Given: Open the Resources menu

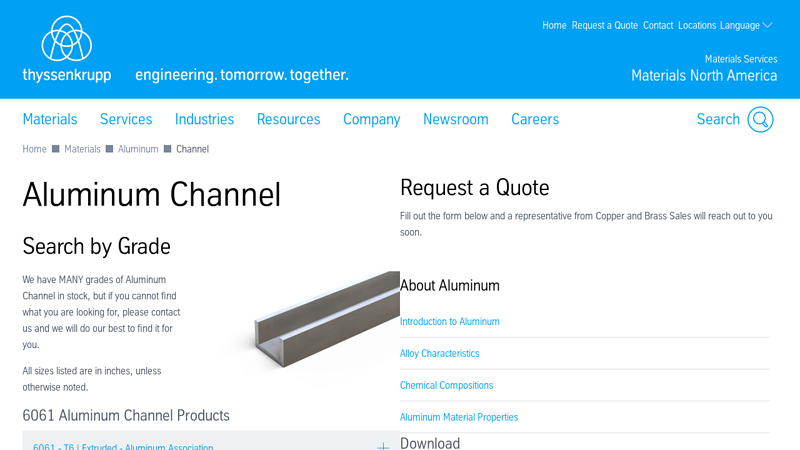Looking at the screenshot, I should click(x=288, y=119).
